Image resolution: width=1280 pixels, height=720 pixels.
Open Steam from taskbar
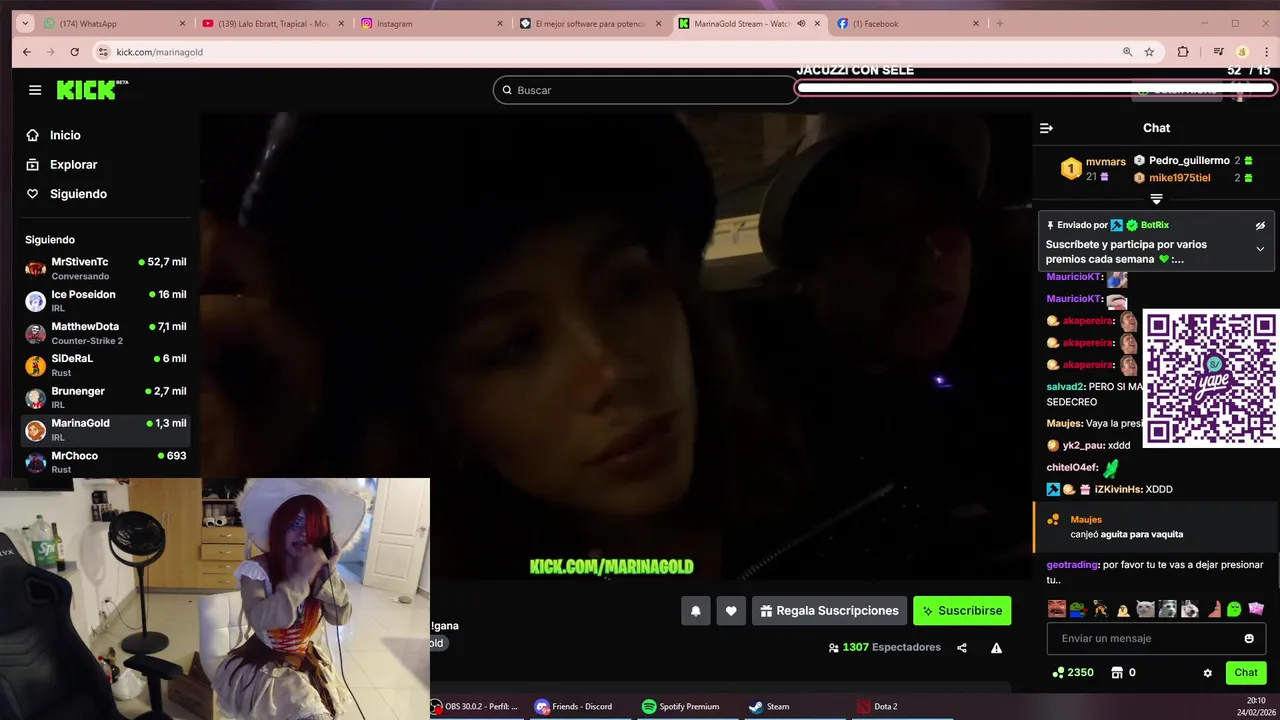(x=770, y=707)
